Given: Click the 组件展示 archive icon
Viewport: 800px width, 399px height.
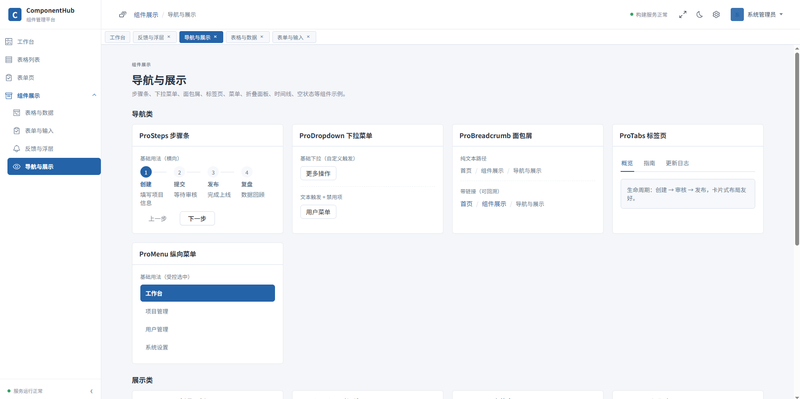Looking at the screenshot, I should 9,95.
